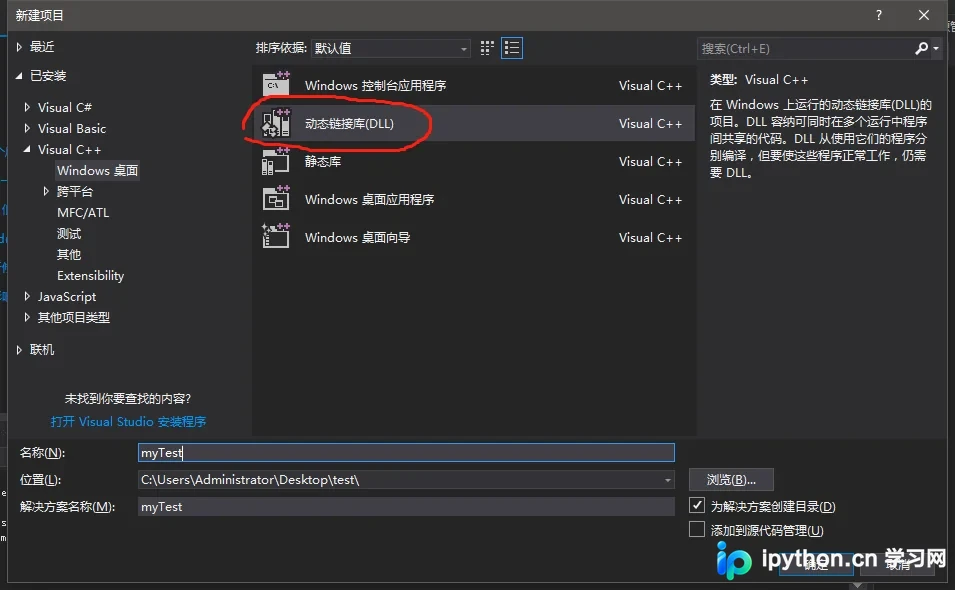The width and height of the screenshot is (955, 590).
Task: Open the 打开 Visual Studio 安装程序 link
Action: [x=129, y=421]
